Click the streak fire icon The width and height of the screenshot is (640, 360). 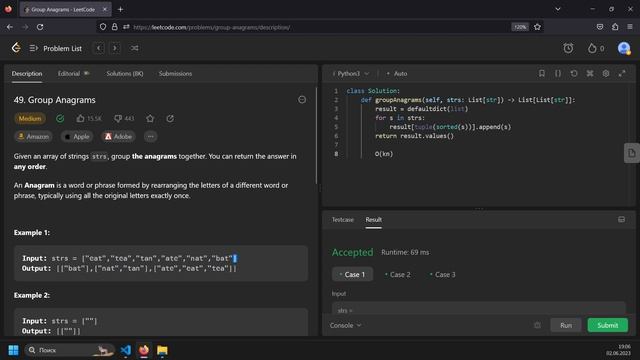592,48
